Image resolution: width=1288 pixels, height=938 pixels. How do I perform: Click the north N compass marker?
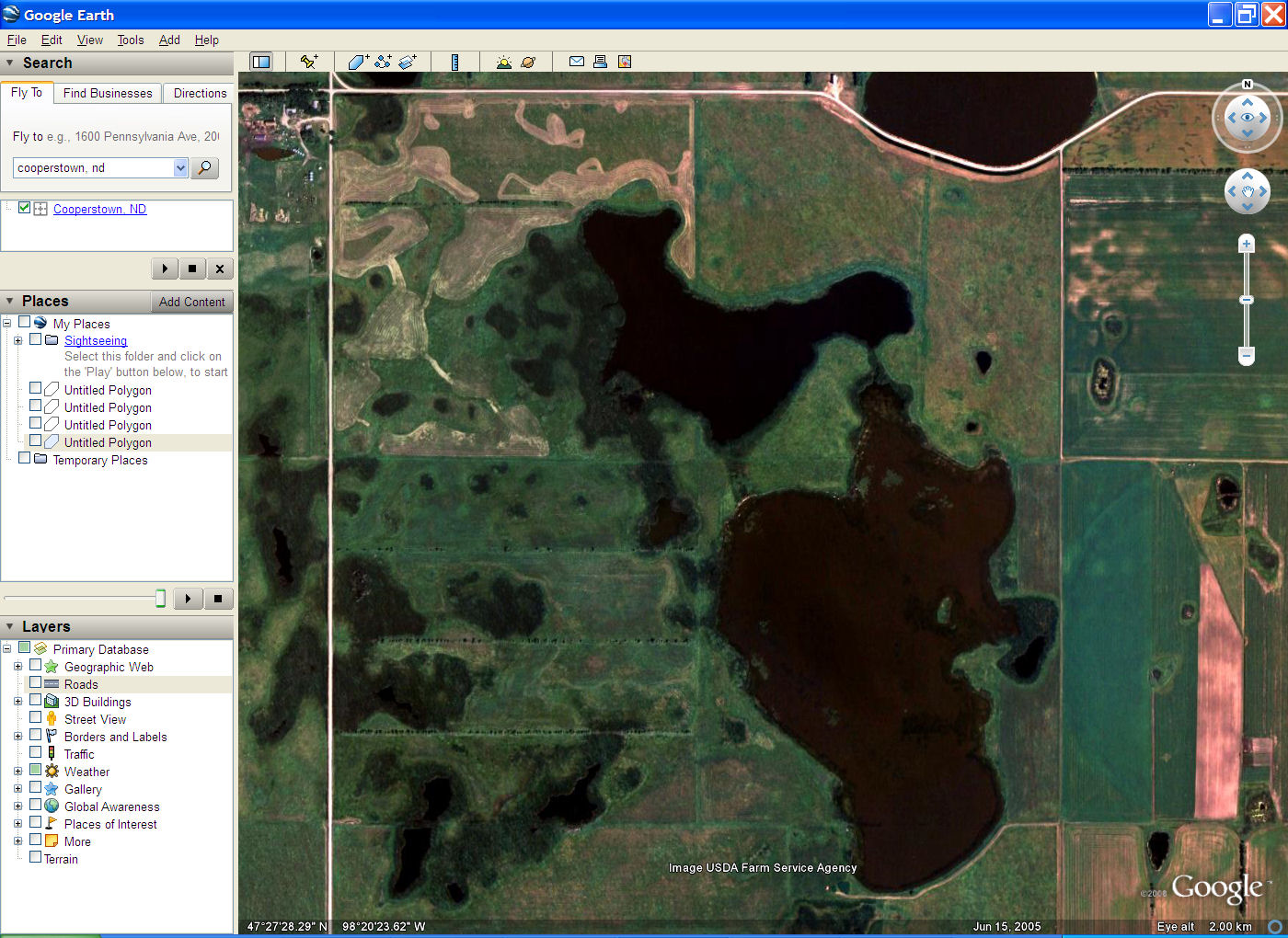[1248, 84]
